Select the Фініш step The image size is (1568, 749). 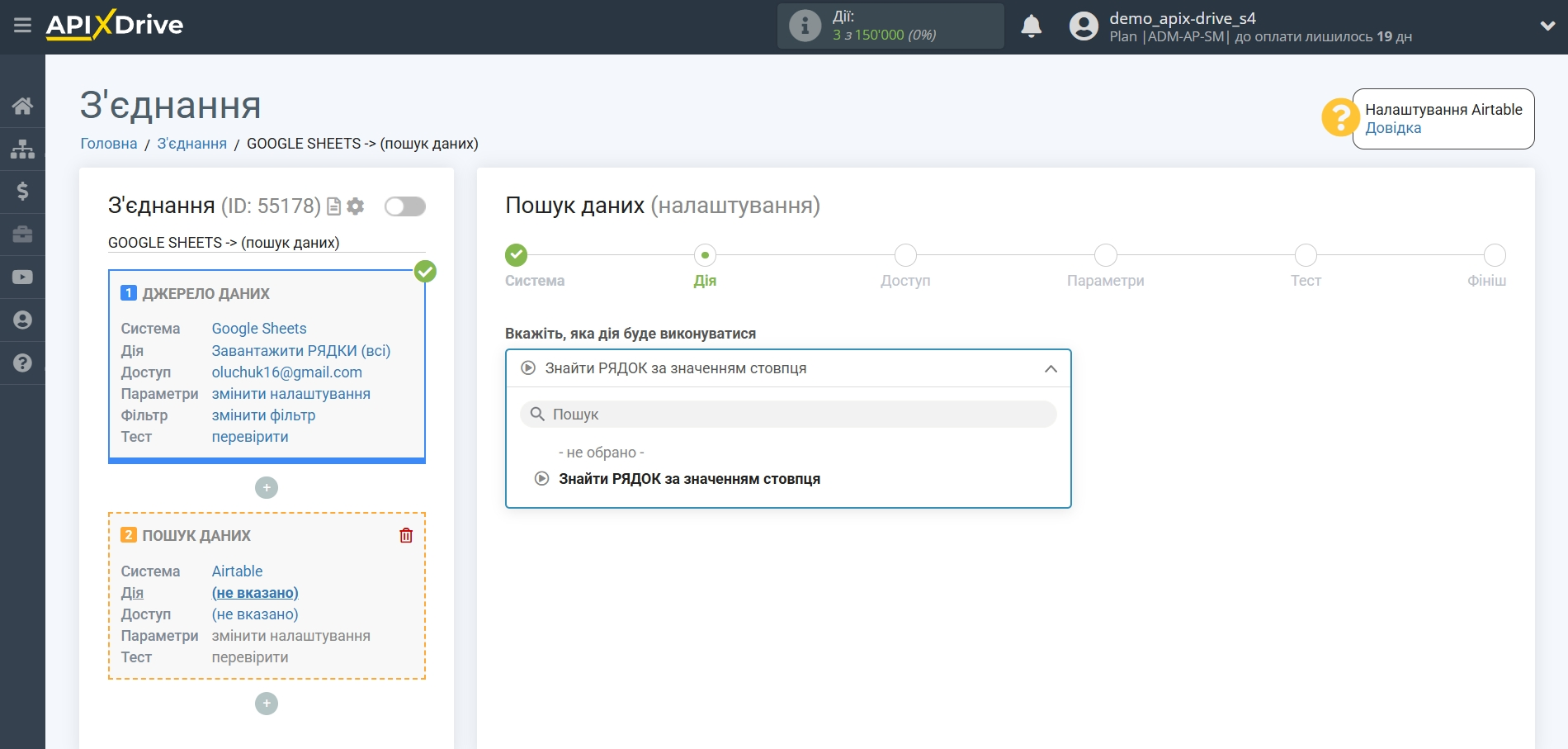[x=1495, y=255]
